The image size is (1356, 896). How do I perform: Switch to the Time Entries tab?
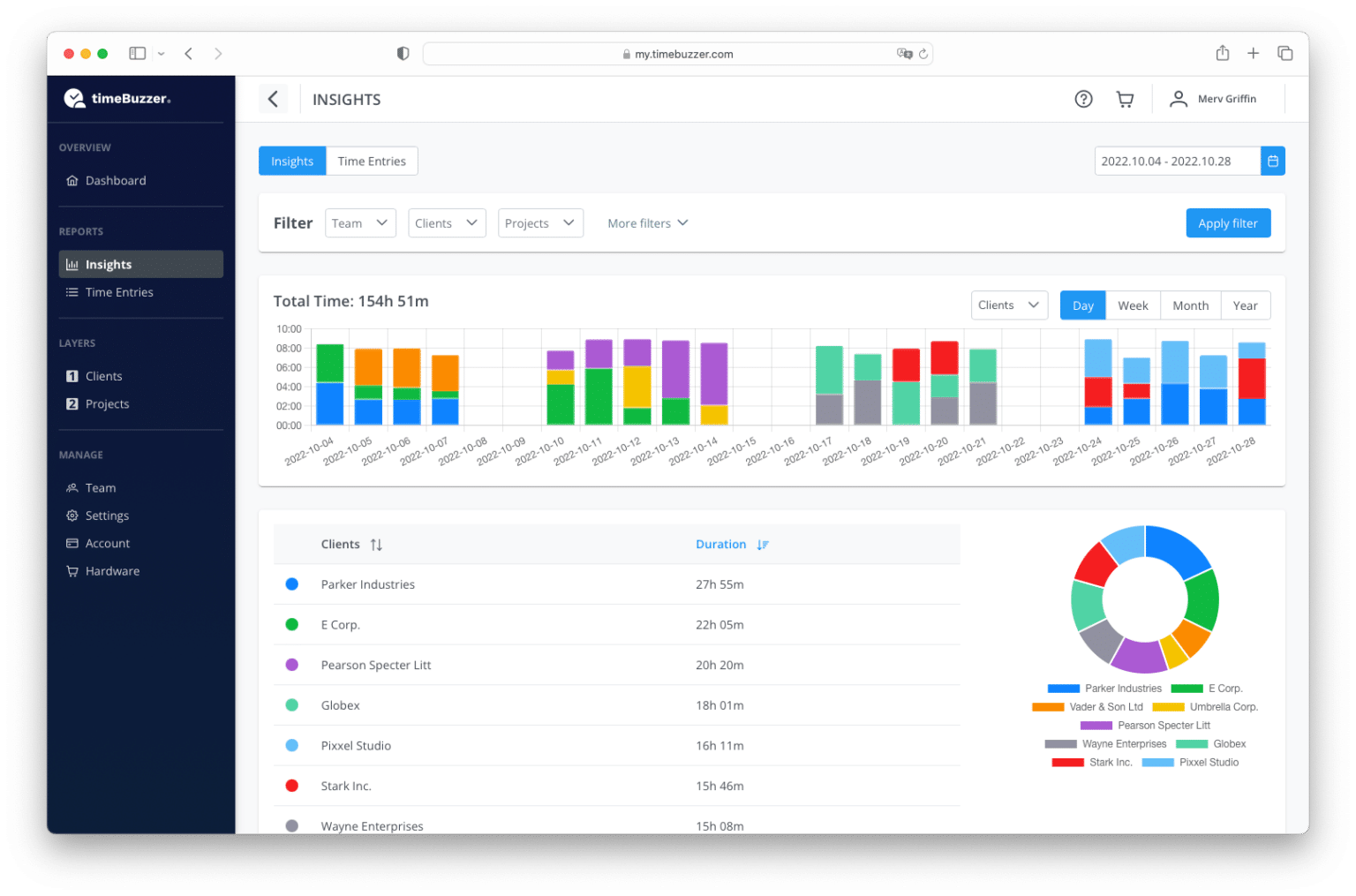[372, 161]
